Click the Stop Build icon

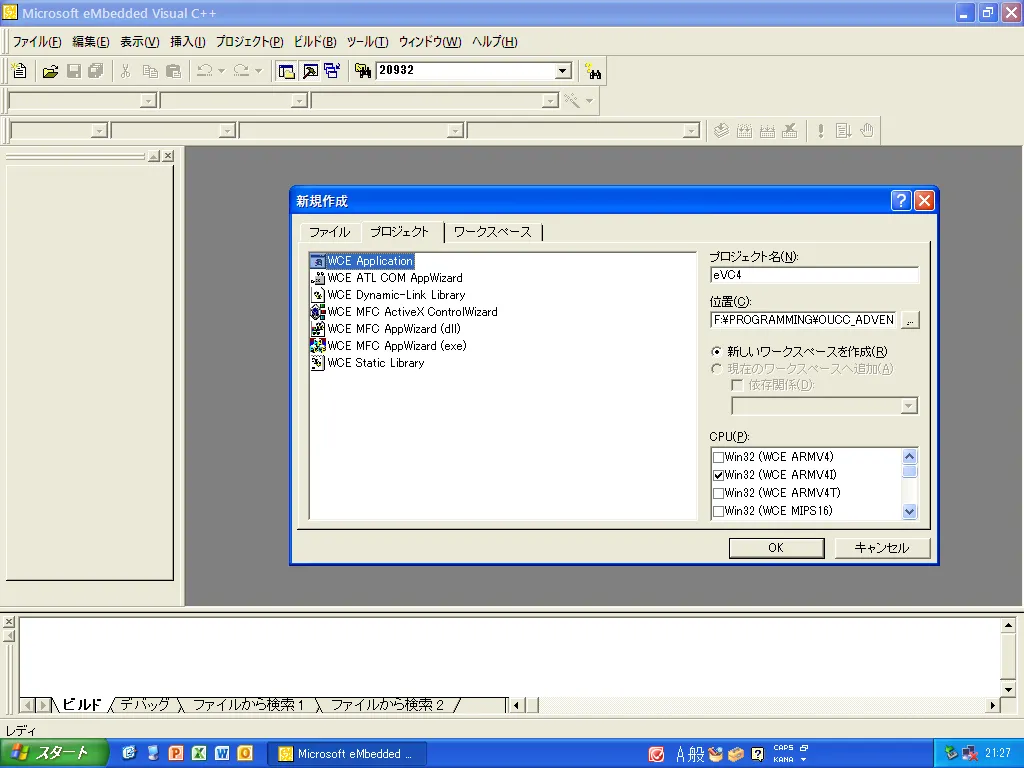point(790,131)
